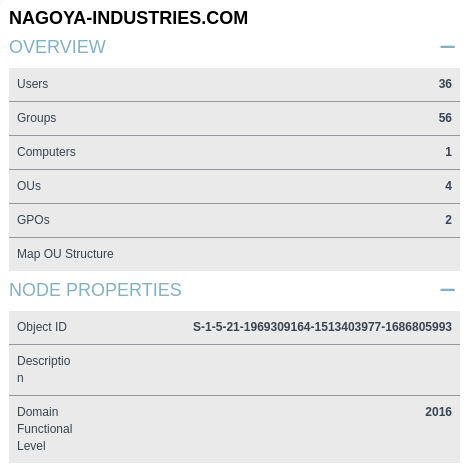Click the Domain Functional Level row
469x469 pixels.
tap(234, 429)
